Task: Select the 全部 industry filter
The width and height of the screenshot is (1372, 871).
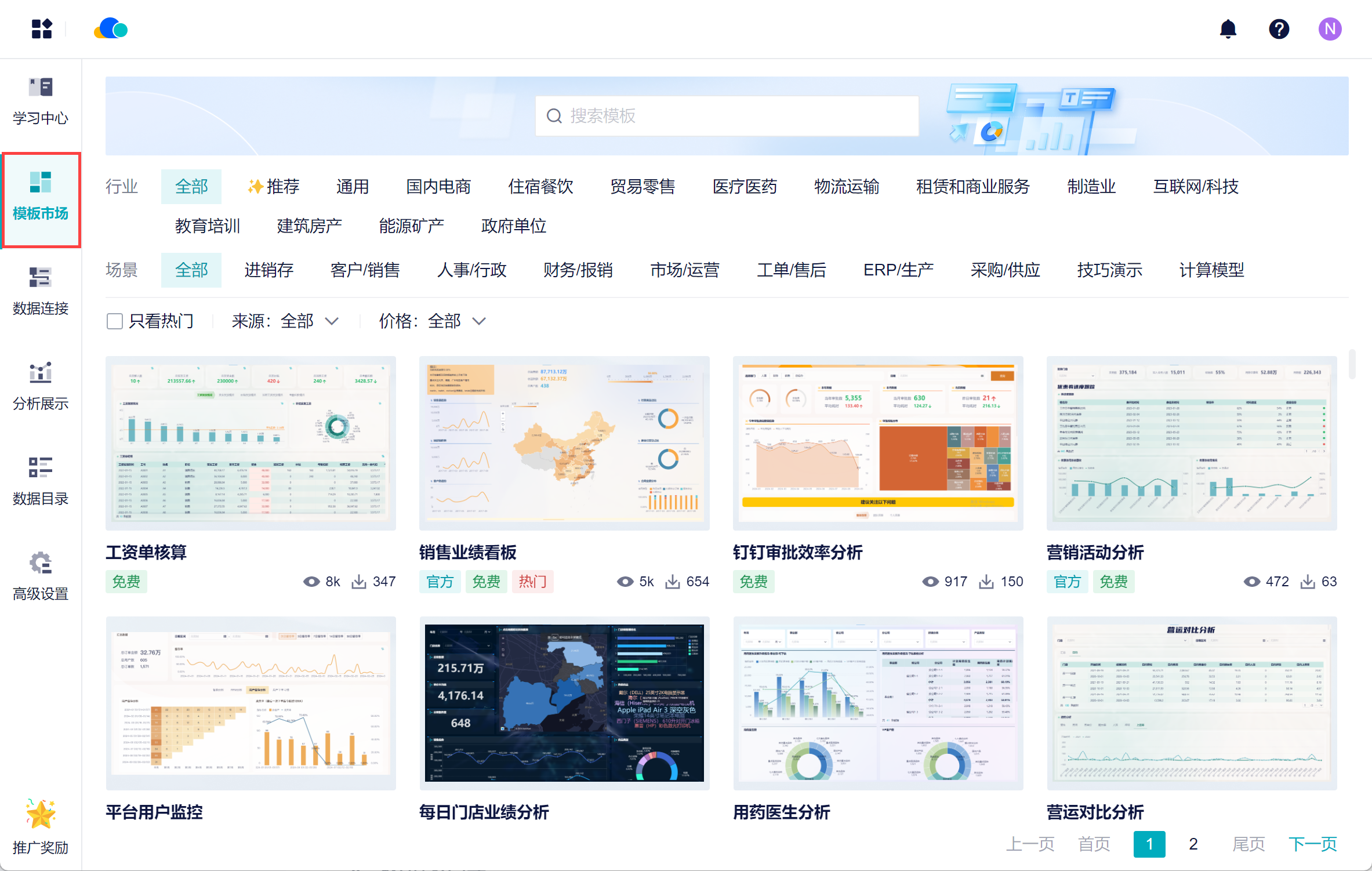Action: pyautogui.click(x=191, y=187)
